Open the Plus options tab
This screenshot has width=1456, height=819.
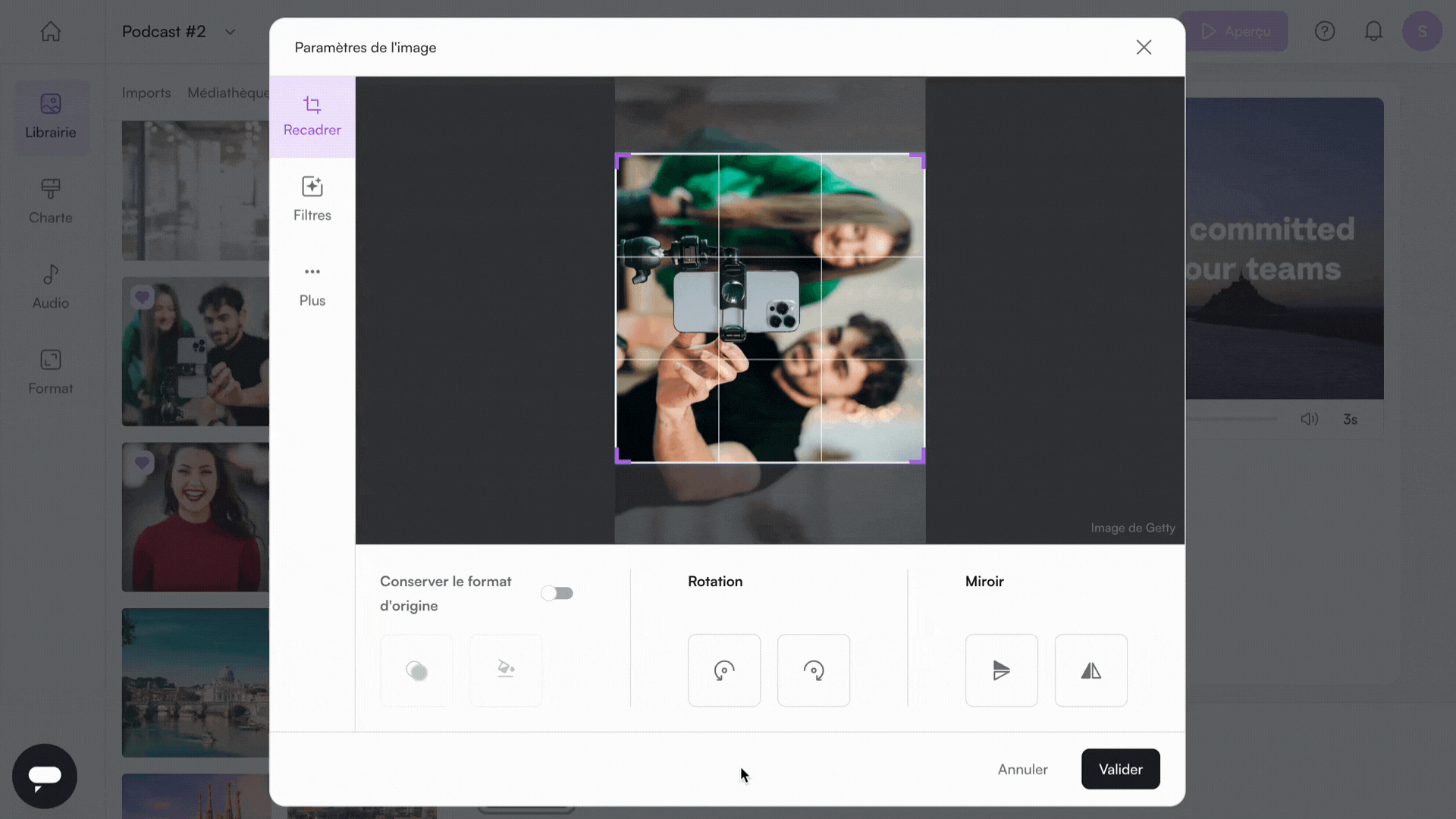[x=312, y=285]
